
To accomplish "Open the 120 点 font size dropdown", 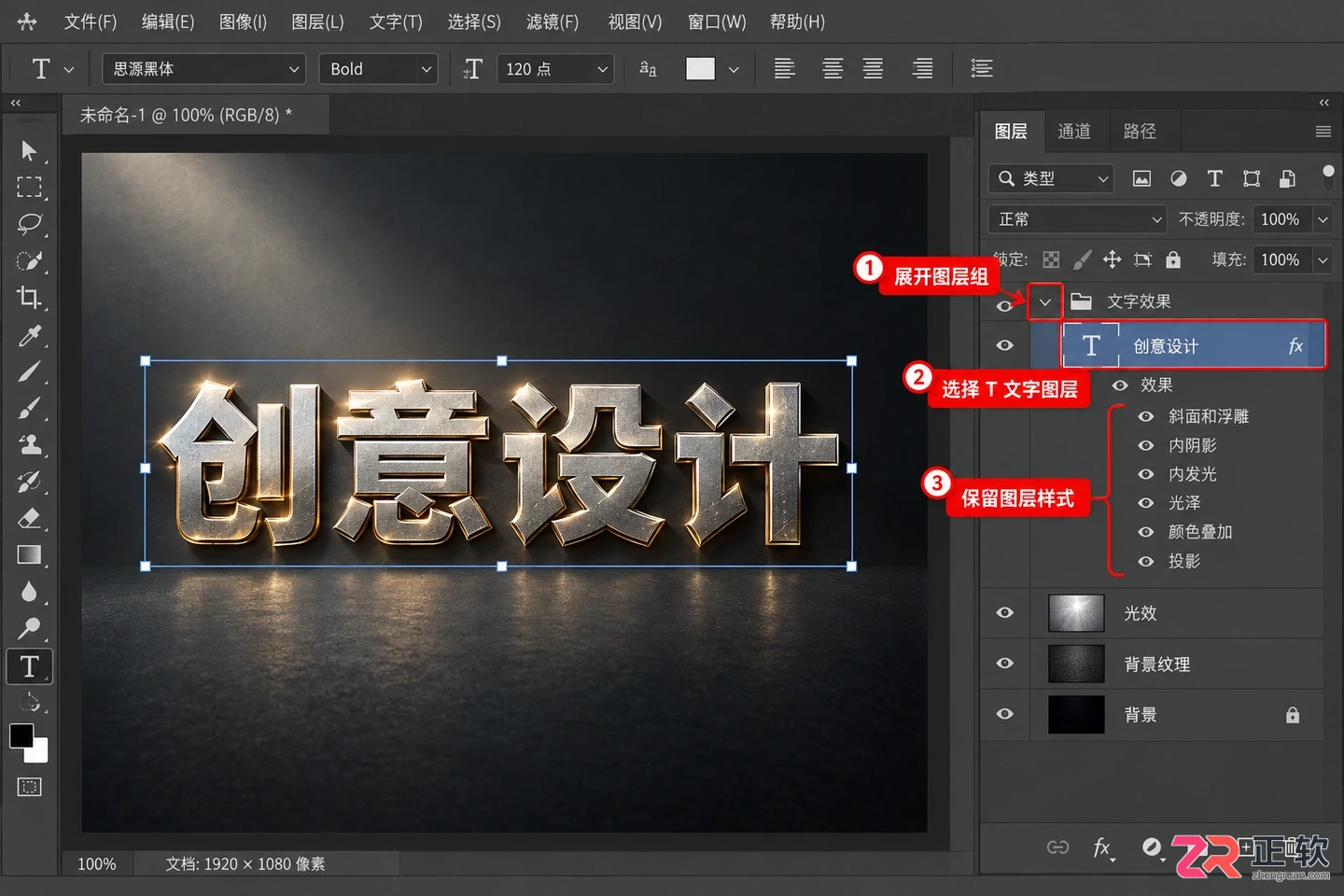I will pos(555,69).
